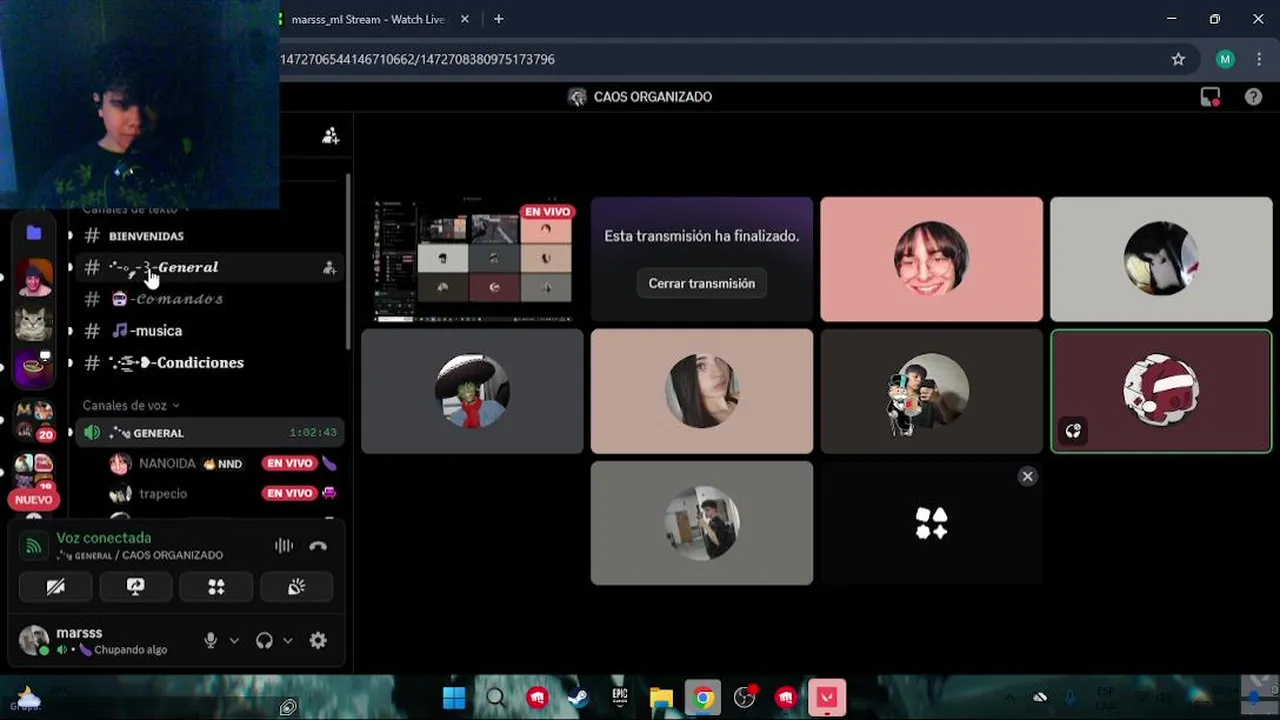This screenshot has width=1280, height=720.
Task: Create invite icon on General channel
Action: click(329, 268)
